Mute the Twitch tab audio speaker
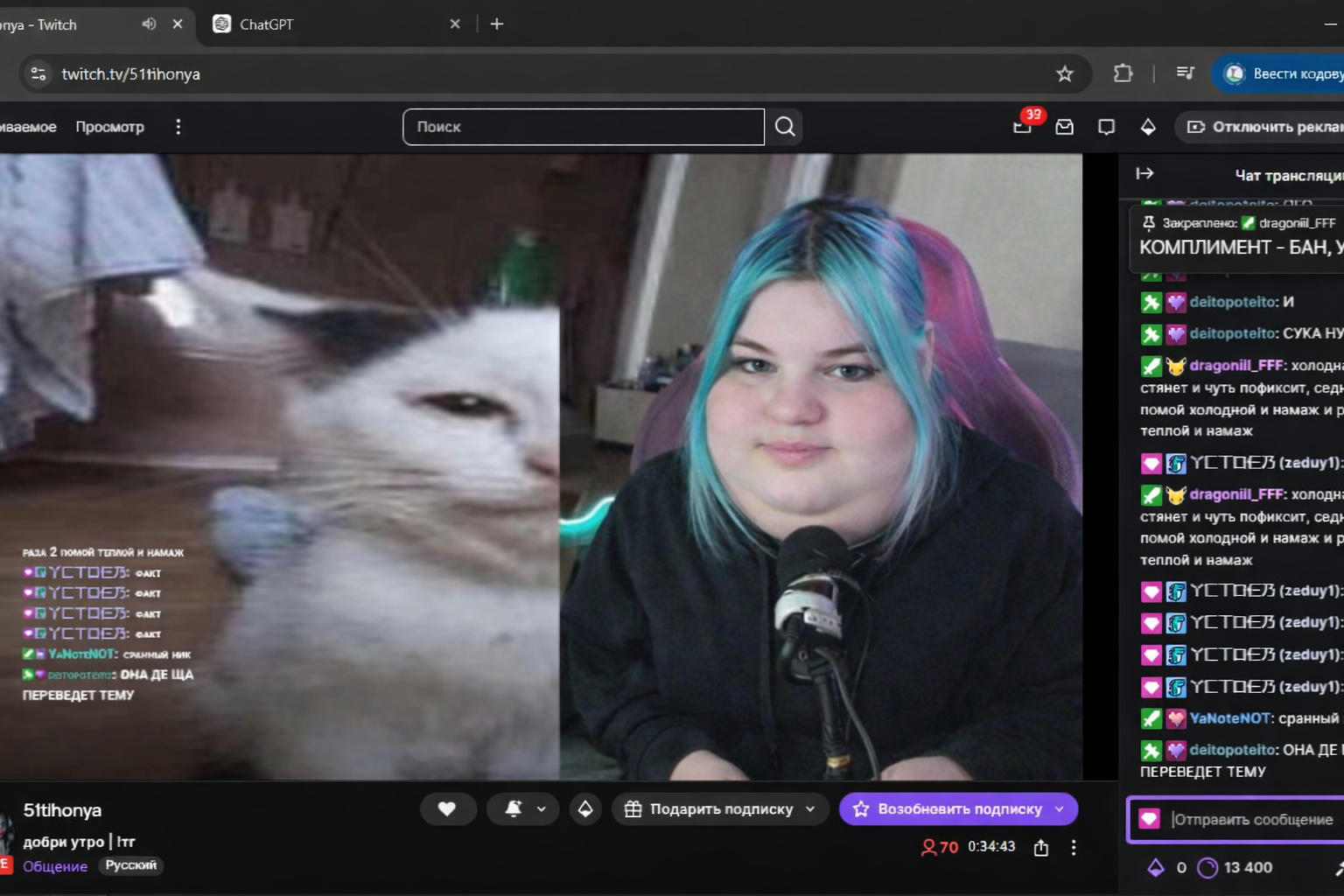This screenshot has width=1344, height=896. [149, 24]
